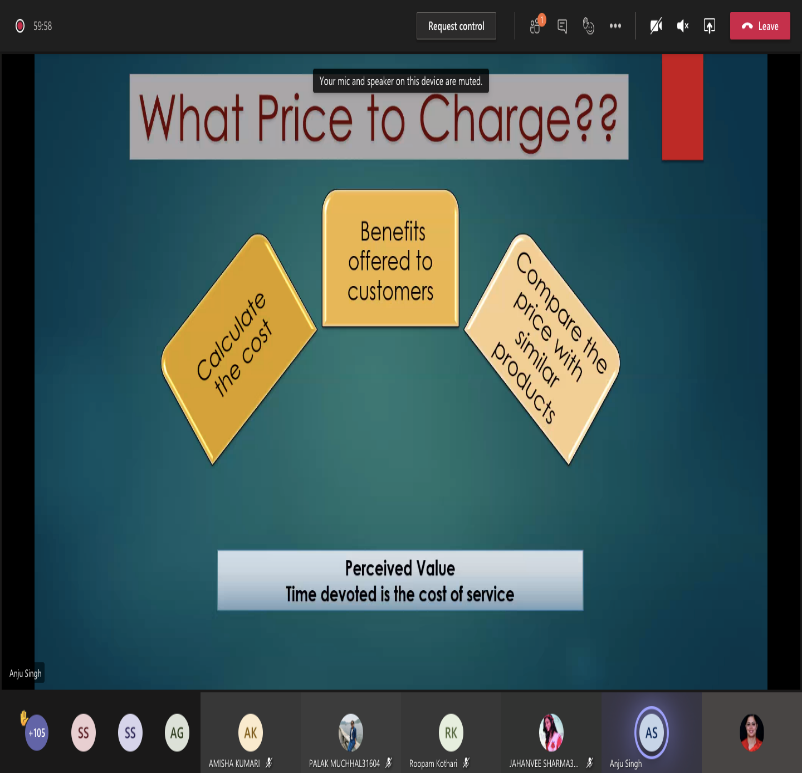Unmute the microphone
Viewport: 802px width, 773px height.
tap(683, 26)
